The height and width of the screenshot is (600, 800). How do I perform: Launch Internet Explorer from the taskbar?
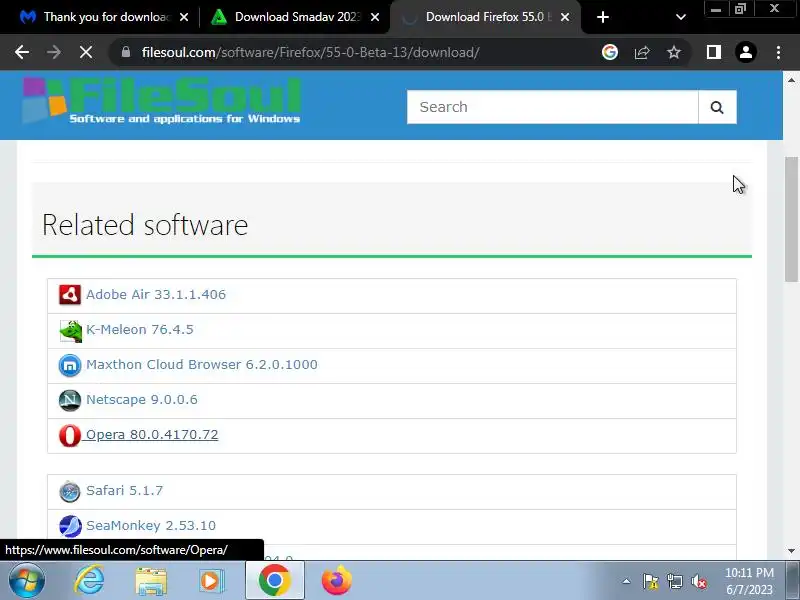(90, 581)
